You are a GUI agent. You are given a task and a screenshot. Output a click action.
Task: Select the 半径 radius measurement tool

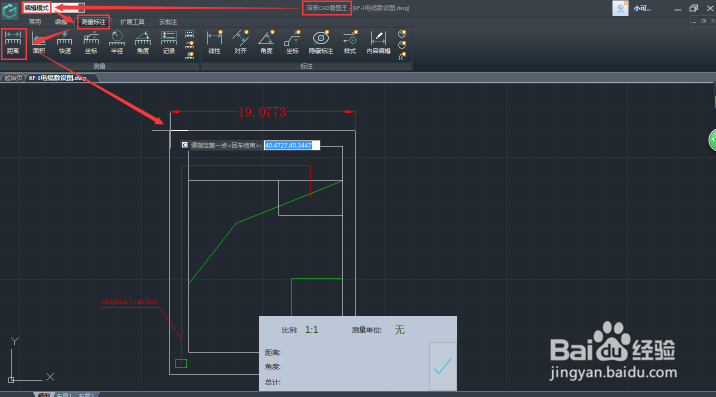pyautogui.click(x=117, y=43)
